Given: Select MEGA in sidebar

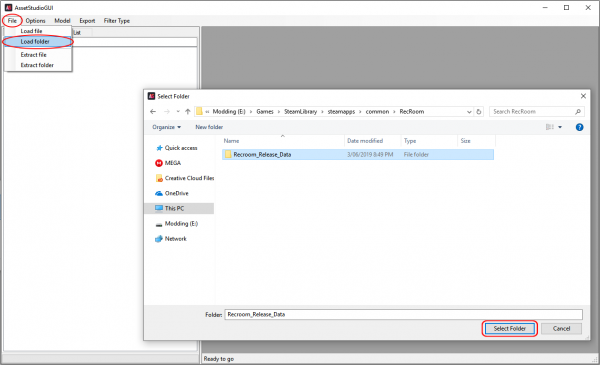Looking at the screenshot, I should coord(173,163).
